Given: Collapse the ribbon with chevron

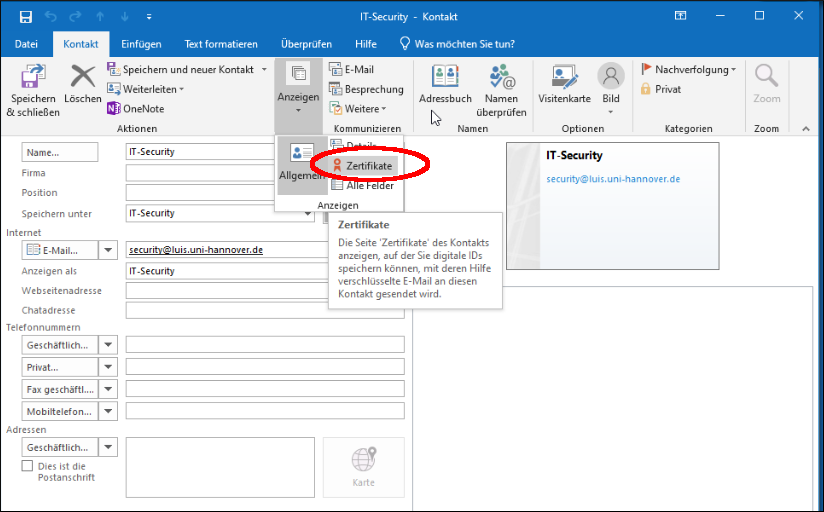Looking at the screenshot, I should point(806,129).
